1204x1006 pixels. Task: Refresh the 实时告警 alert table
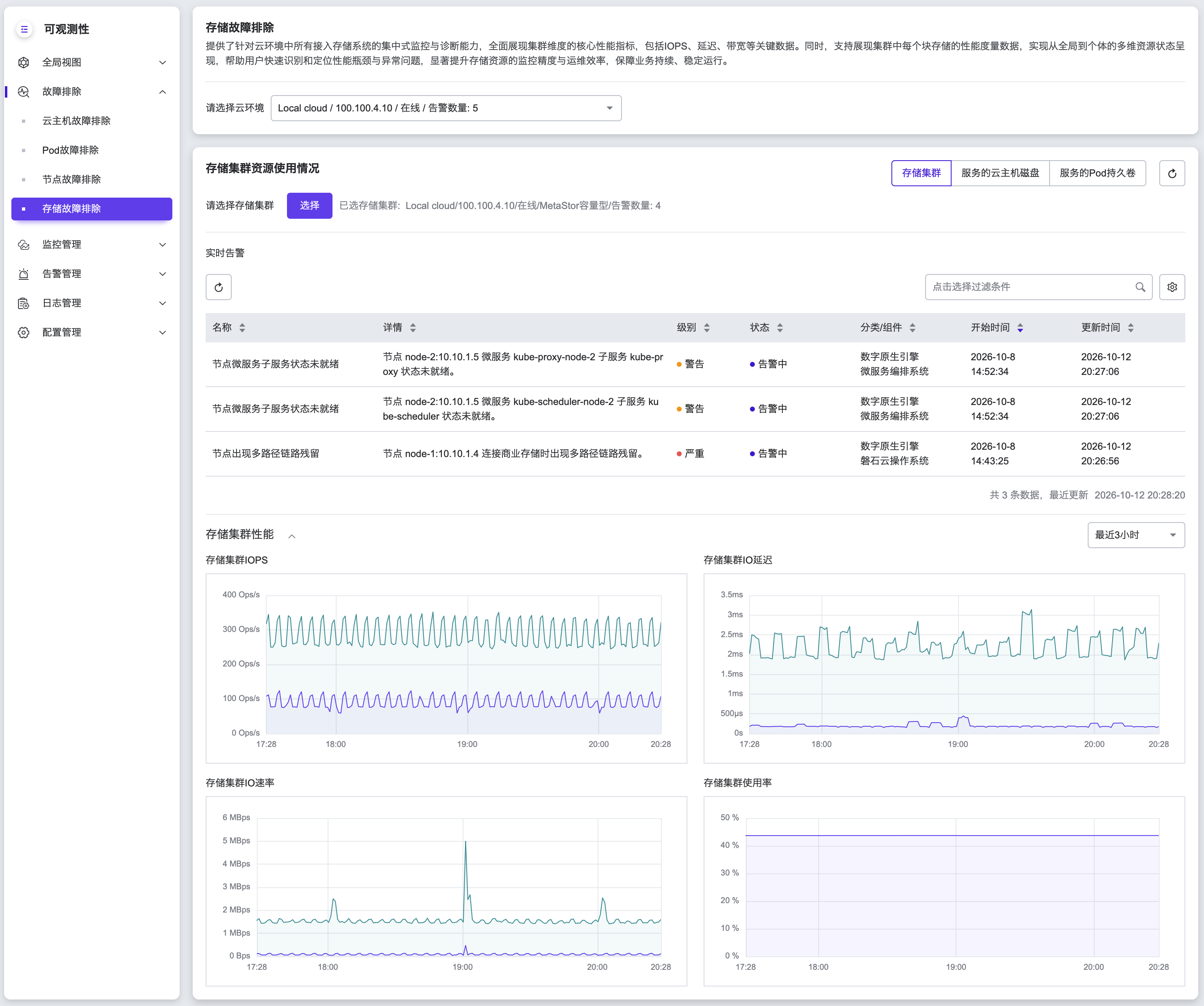tap(218, 287)
